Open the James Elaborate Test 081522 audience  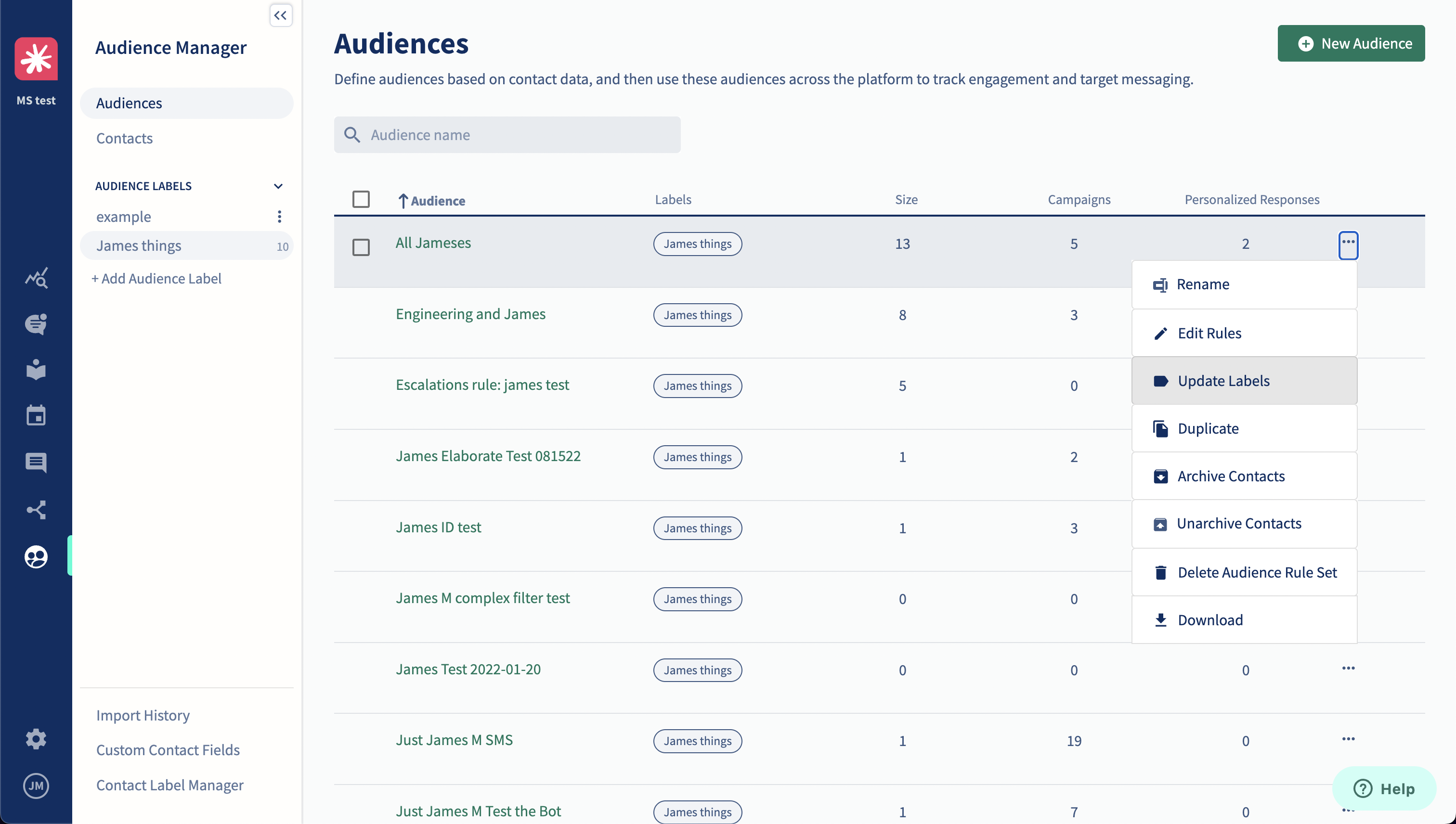coord(488,456)
